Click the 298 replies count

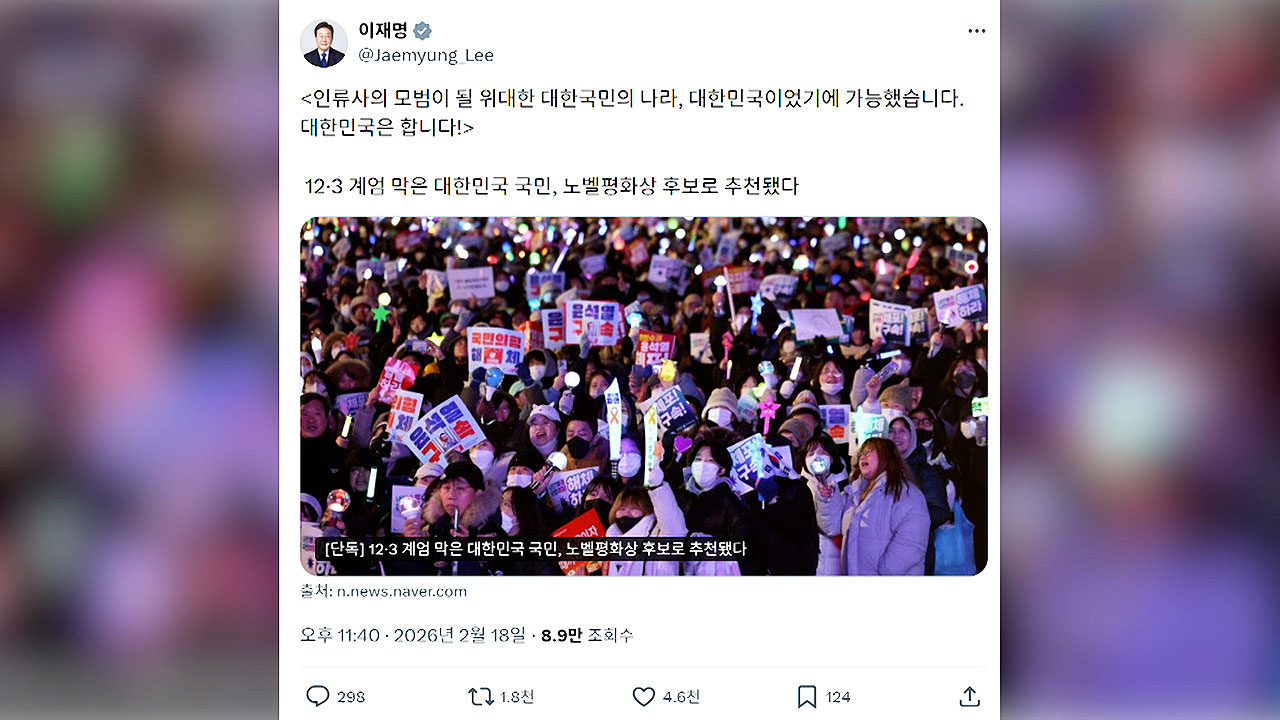(x=351, y=697)
